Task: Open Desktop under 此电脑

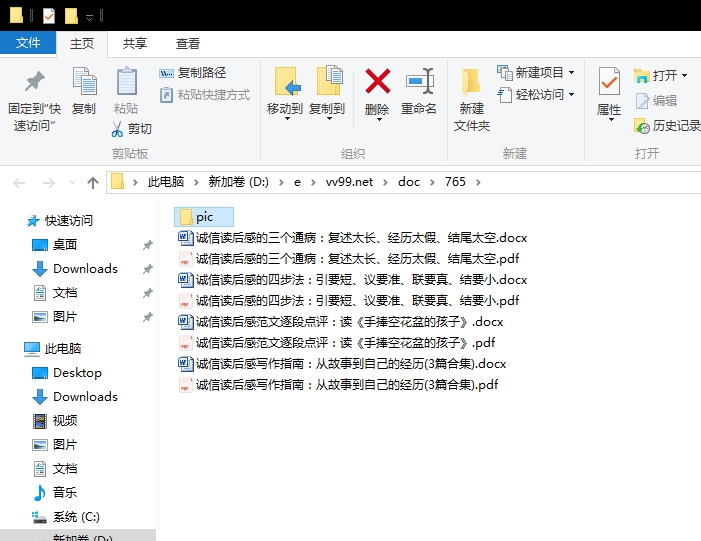Action: coord(67,372)
